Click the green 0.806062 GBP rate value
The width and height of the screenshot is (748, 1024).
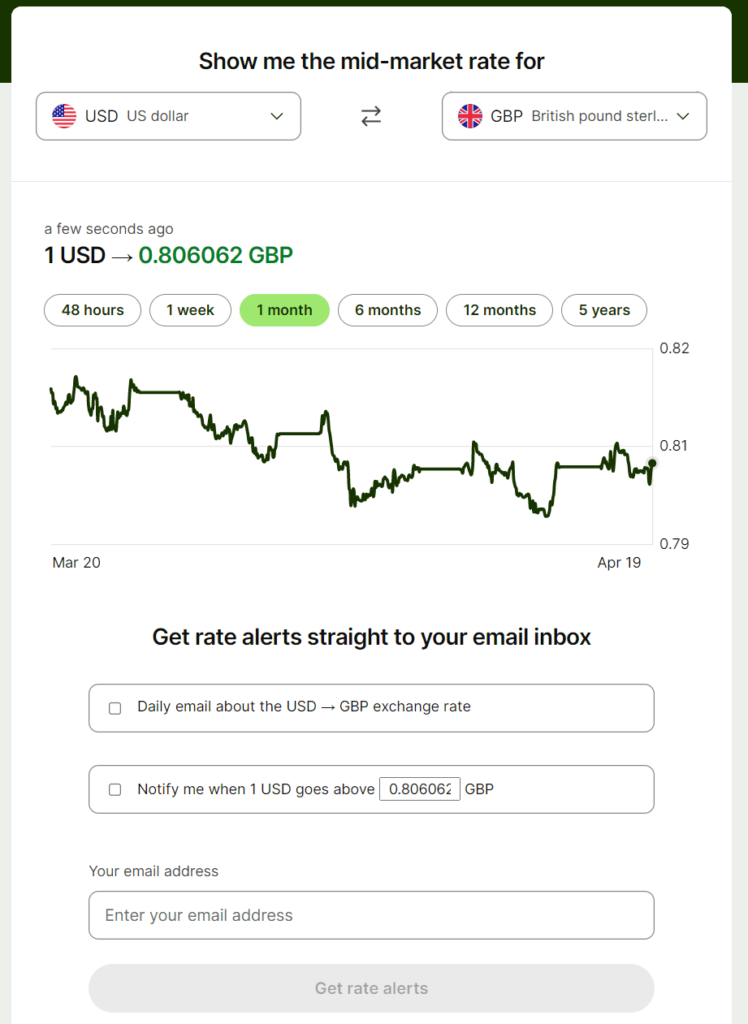coord(215,255)
